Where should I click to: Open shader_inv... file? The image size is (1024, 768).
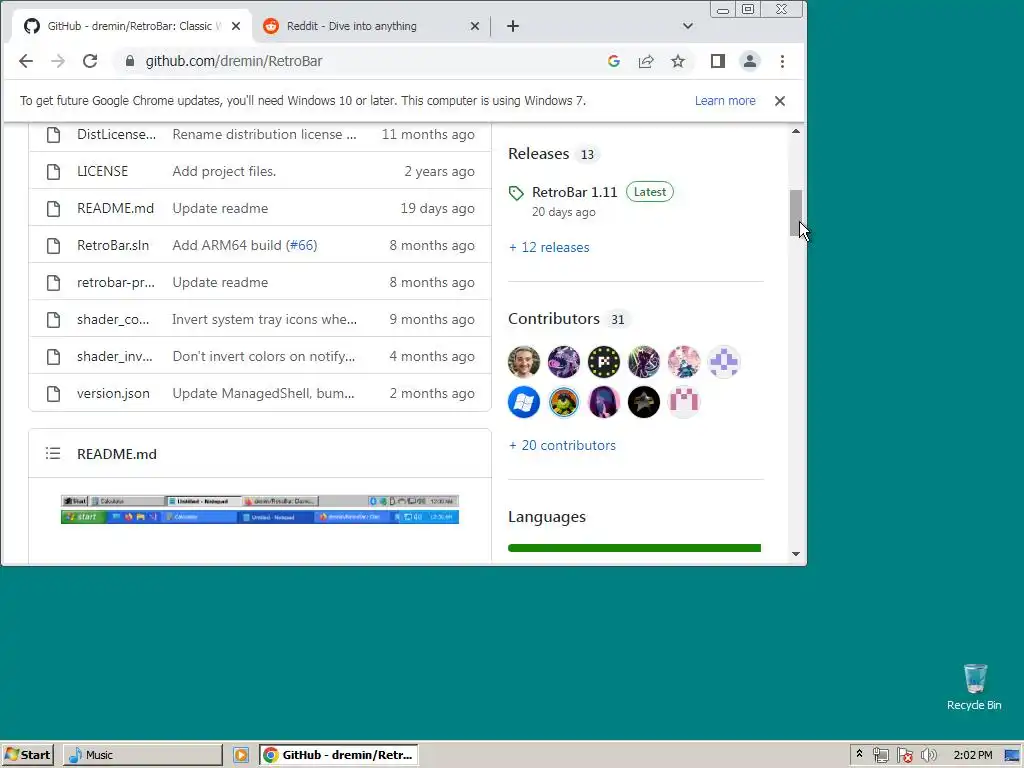point(115,357)
